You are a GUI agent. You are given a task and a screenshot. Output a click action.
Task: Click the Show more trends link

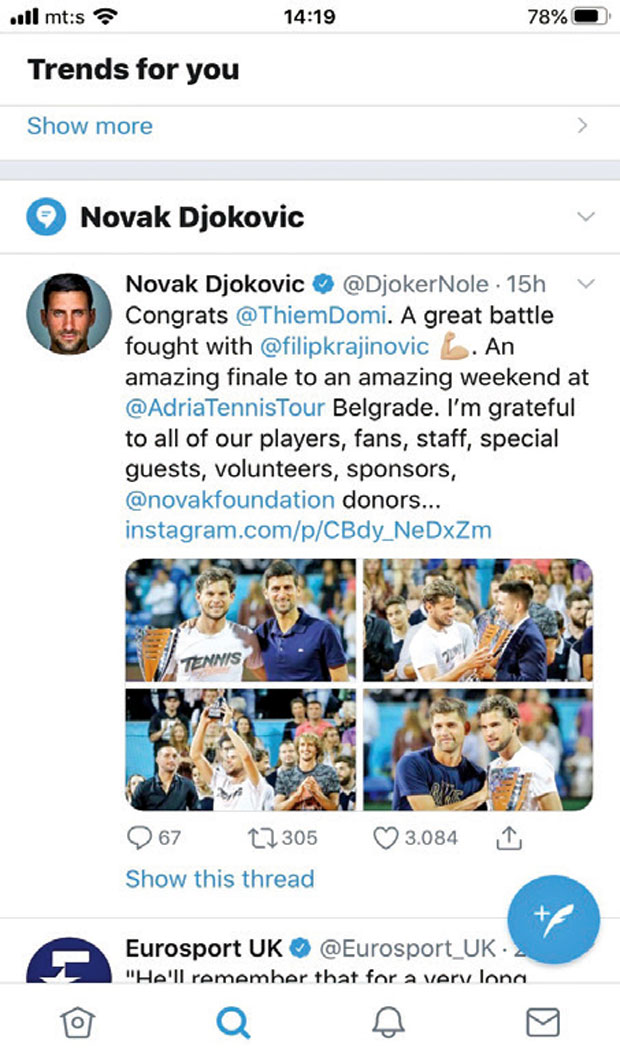pos(90,126)
